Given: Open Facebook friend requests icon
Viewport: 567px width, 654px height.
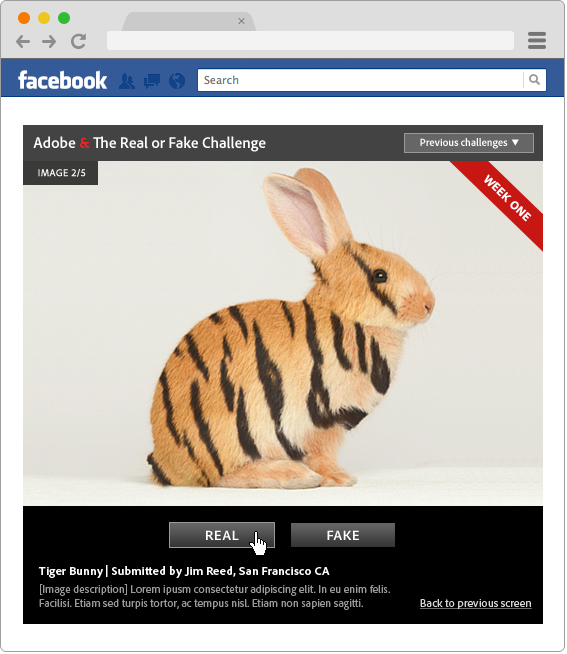Looking at the screenshot, I should point(127,81).
